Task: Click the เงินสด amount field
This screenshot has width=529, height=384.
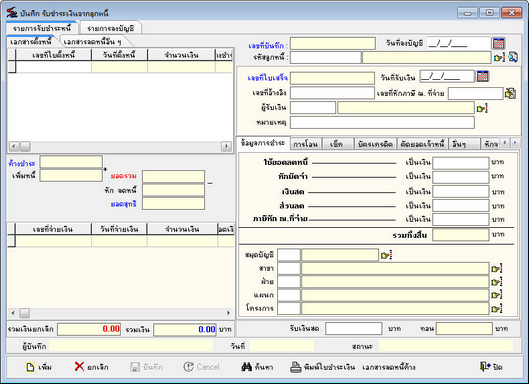Action: coord(461,192)
